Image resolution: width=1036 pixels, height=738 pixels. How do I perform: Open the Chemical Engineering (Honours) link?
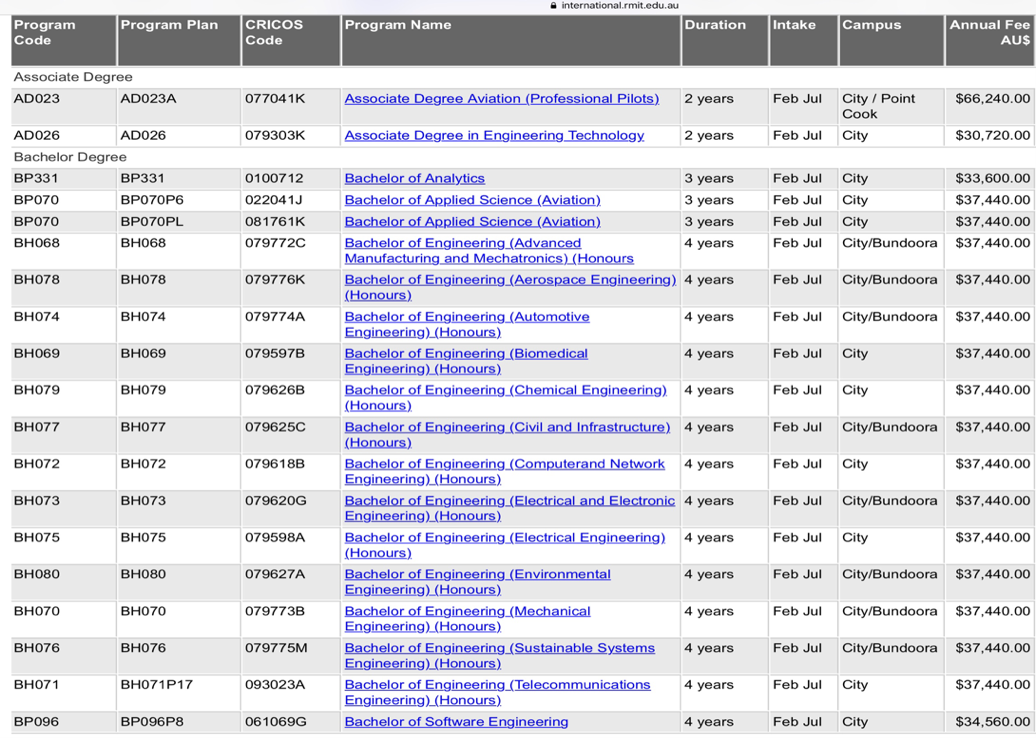click(505, 391)
